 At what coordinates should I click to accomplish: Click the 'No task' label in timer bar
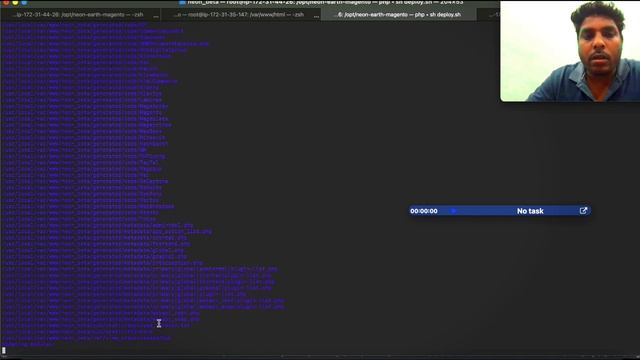[530, 211]
